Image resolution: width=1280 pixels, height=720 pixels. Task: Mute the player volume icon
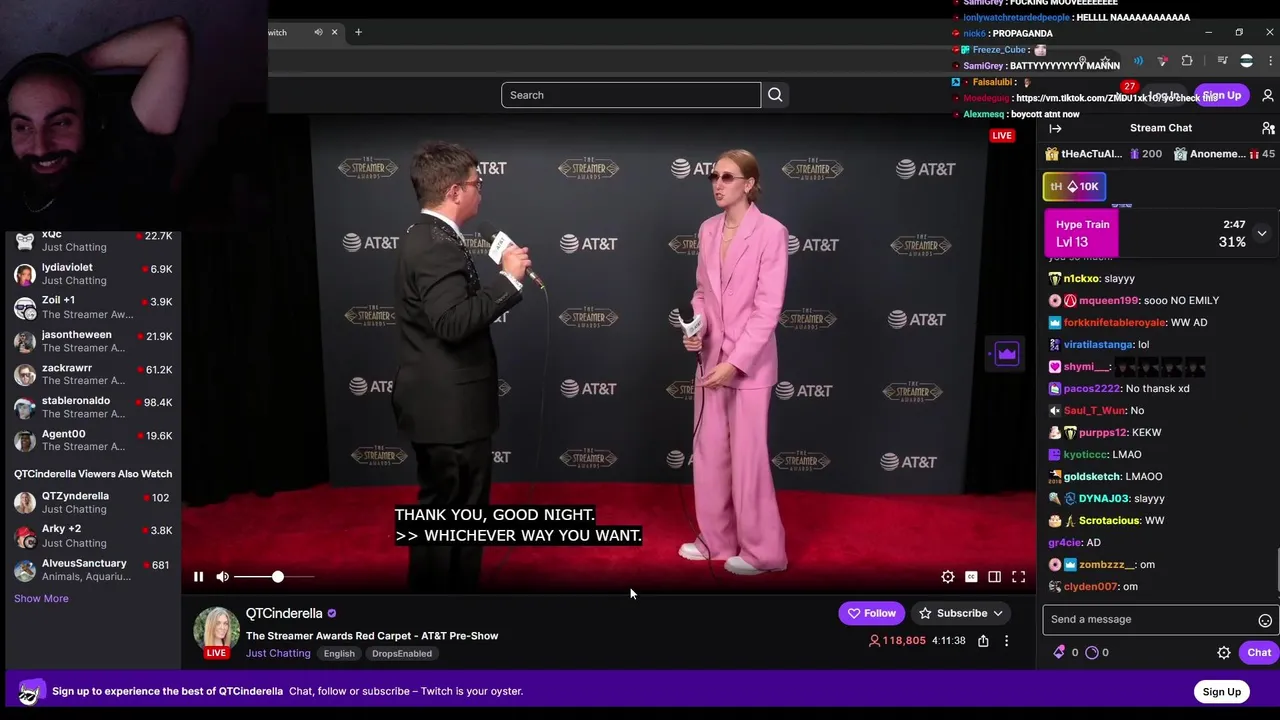coord(222,577)
